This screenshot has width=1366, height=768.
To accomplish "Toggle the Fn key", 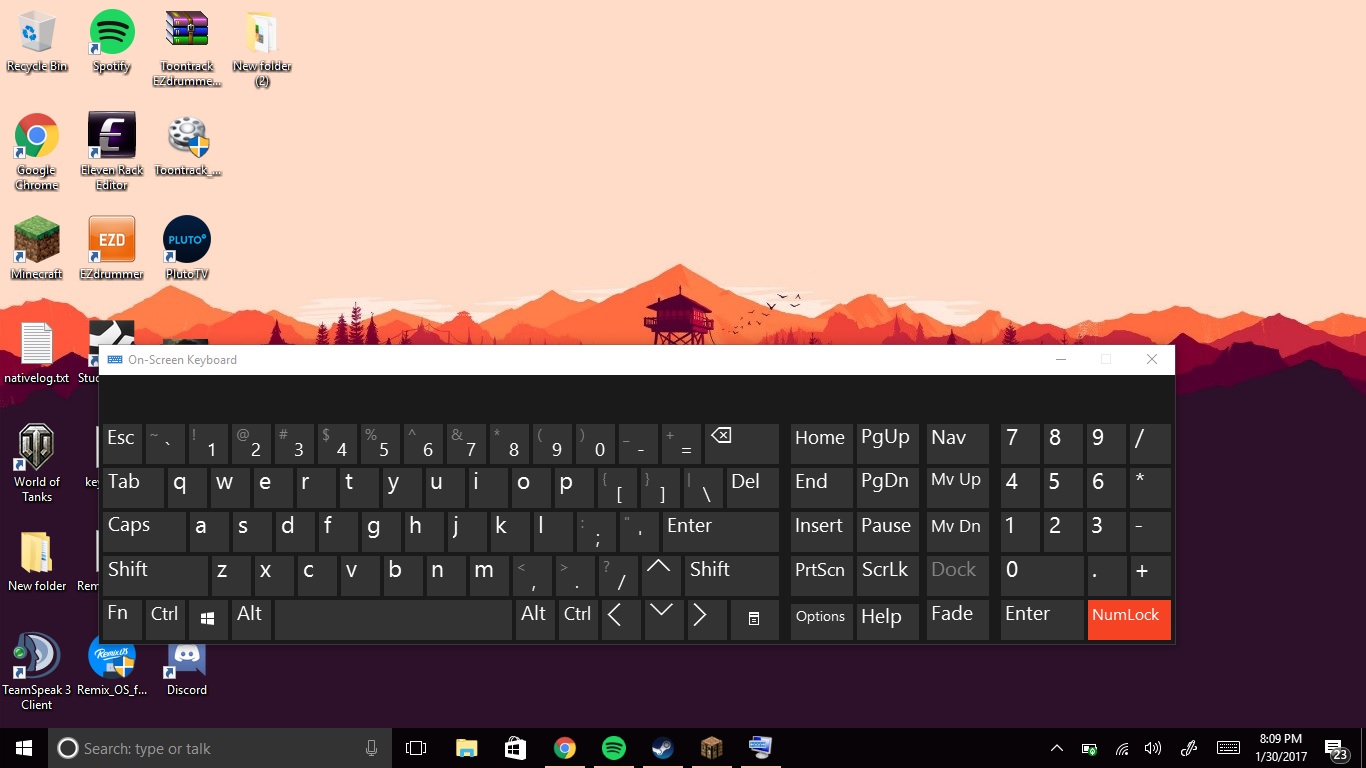I will (122, 620).
